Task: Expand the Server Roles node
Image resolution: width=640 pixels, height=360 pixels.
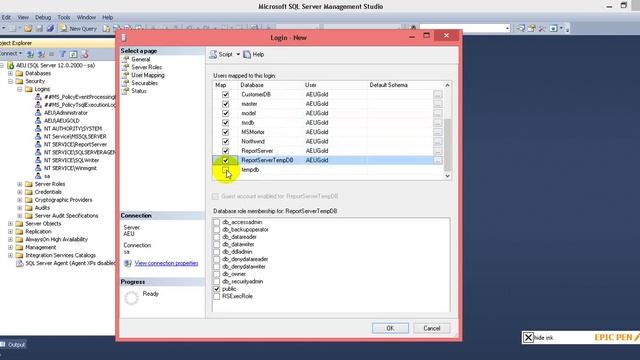Action: pos(20,184)
